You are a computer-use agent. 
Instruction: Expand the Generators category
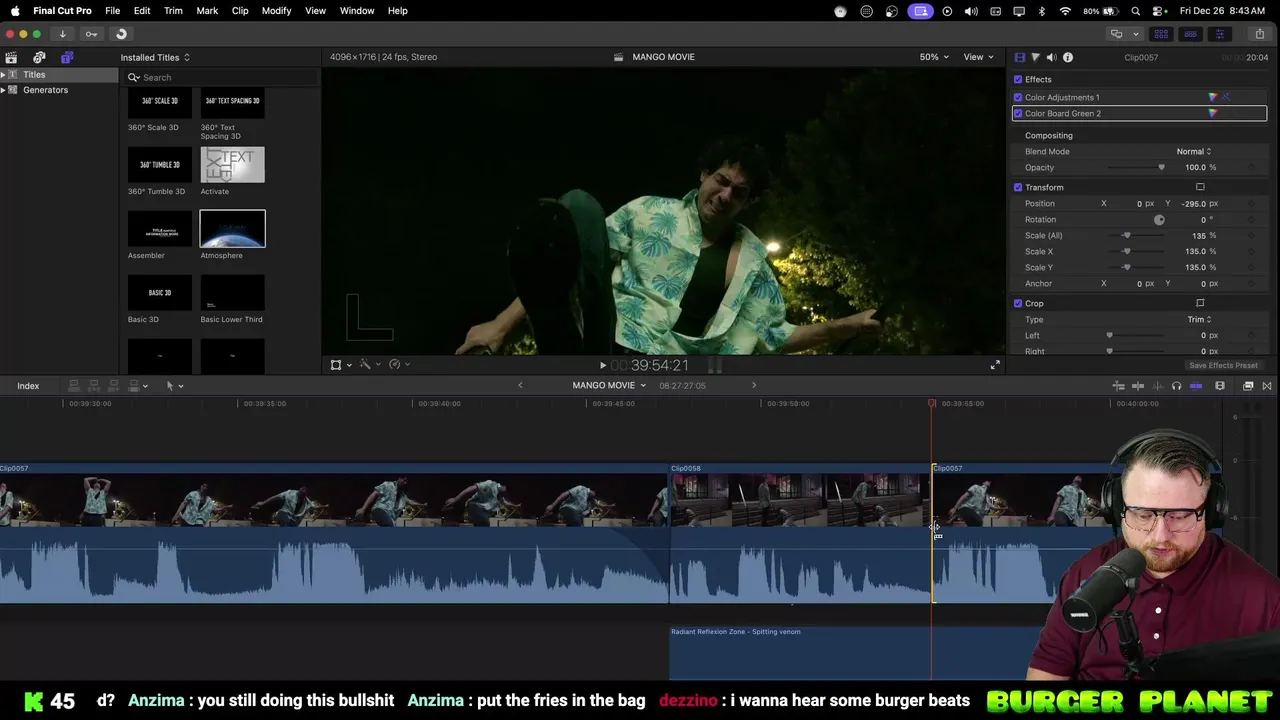coord(3,90)
